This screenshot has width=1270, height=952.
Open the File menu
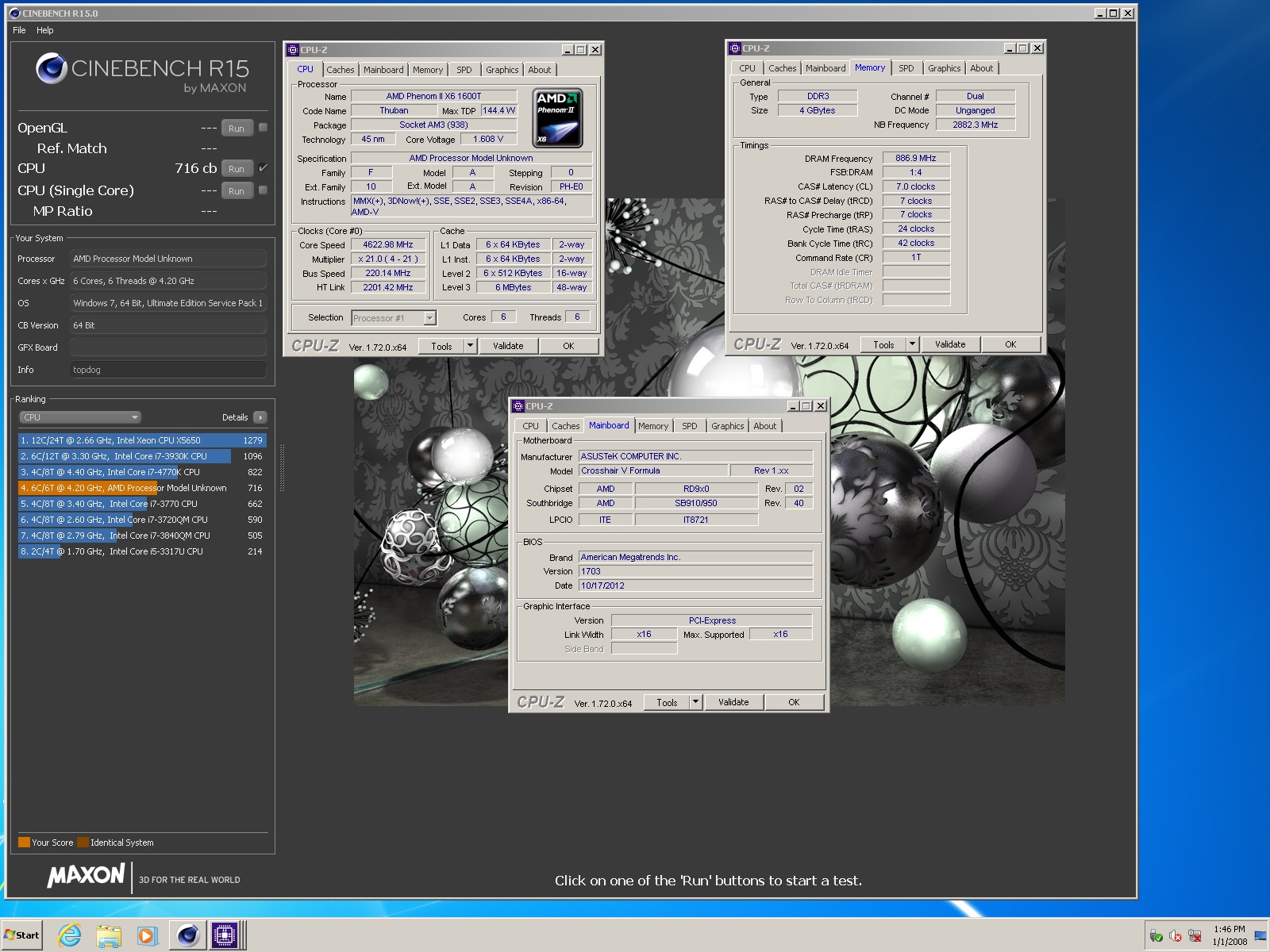[x=19, y=30]
